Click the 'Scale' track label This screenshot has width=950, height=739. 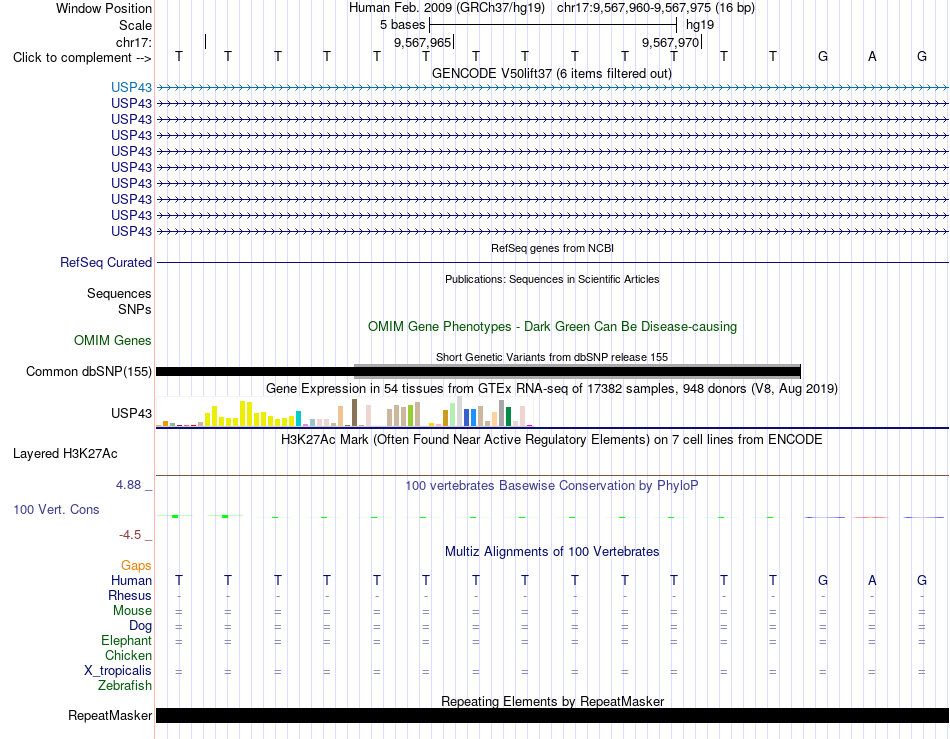click(135, 25)
